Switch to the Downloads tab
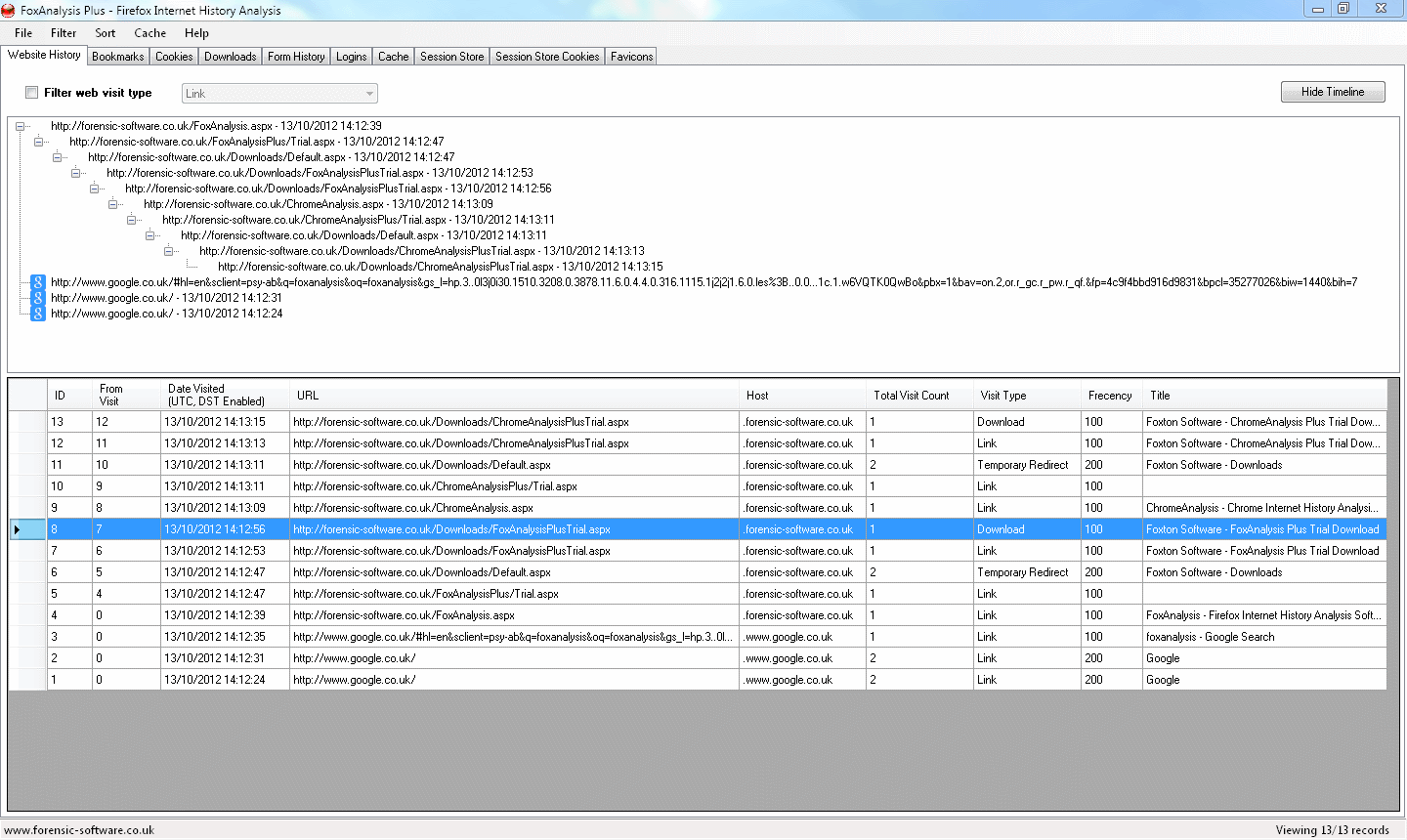The image size is (1407, 840). pyautogui.click(x=231, y=57)
